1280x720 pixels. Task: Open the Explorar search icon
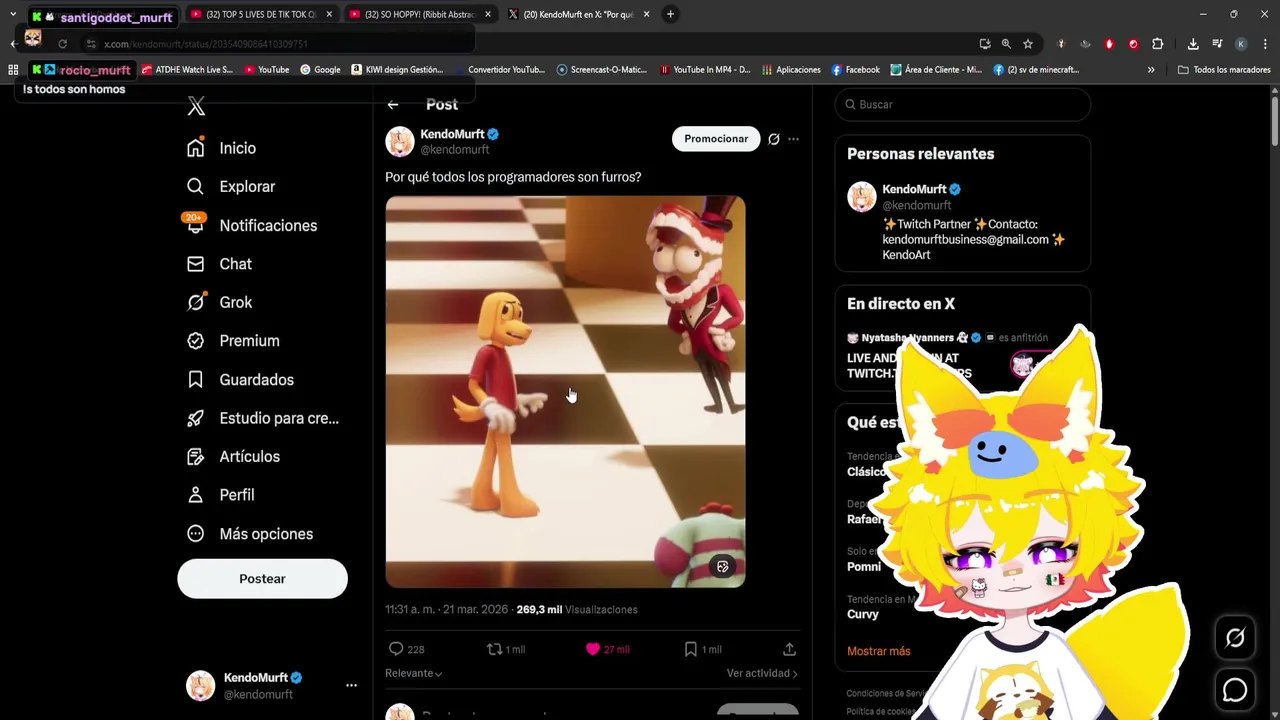click(196, 186)
